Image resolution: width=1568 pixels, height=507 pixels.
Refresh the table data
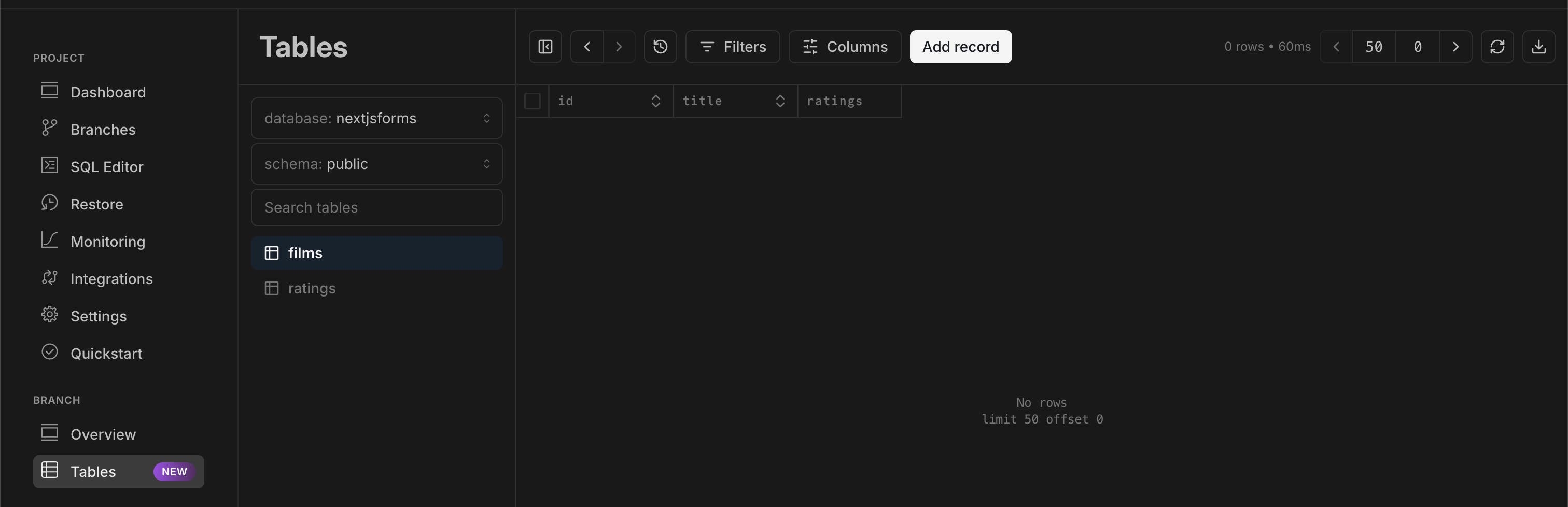click(x=1497, y=47)
